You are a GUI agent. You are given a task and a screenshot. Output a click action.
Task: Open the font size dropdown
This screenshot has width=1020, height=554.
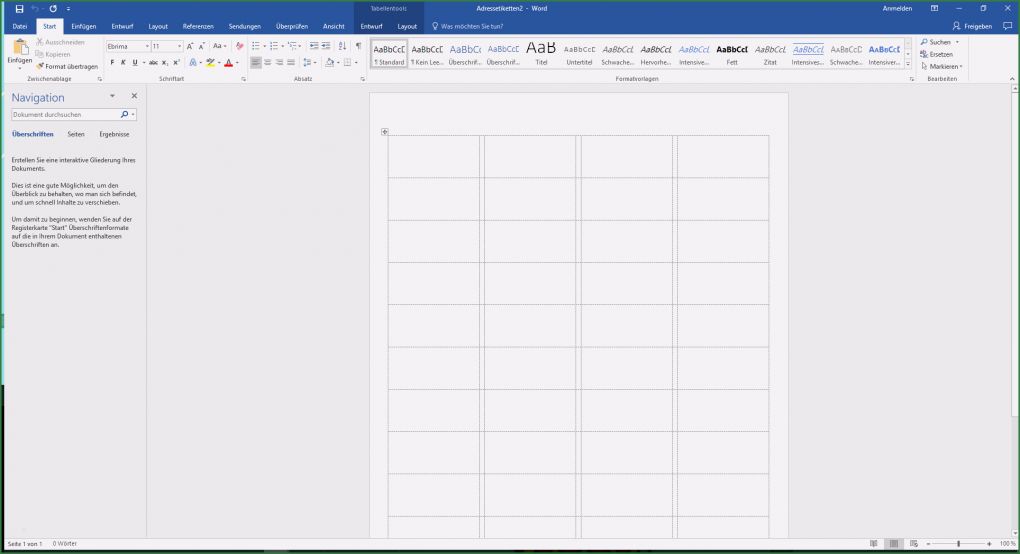179,46
